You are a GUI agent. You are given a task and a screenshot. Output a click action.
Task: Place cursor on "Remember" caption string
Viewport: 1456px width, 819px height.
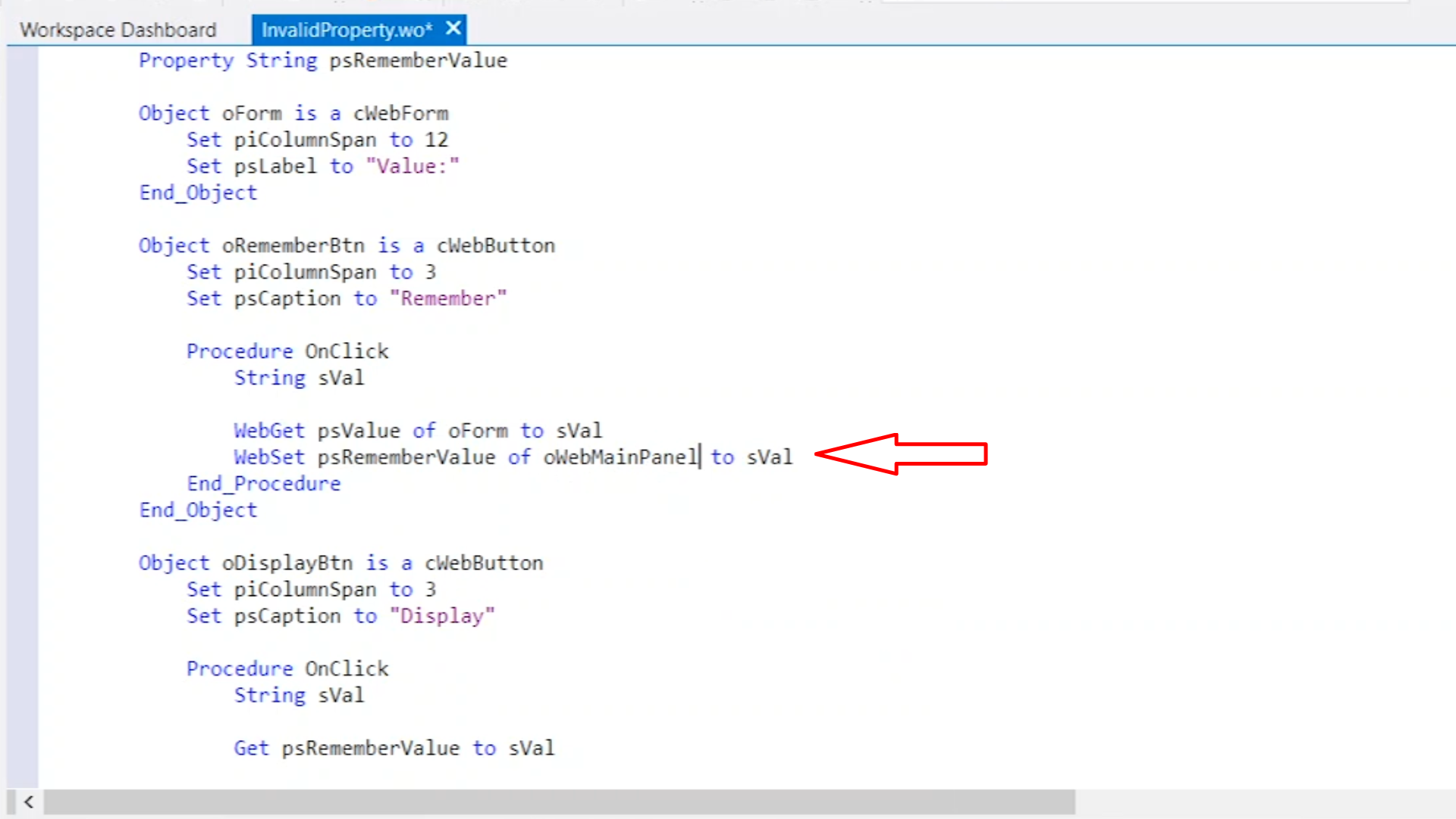pos(448,299)
